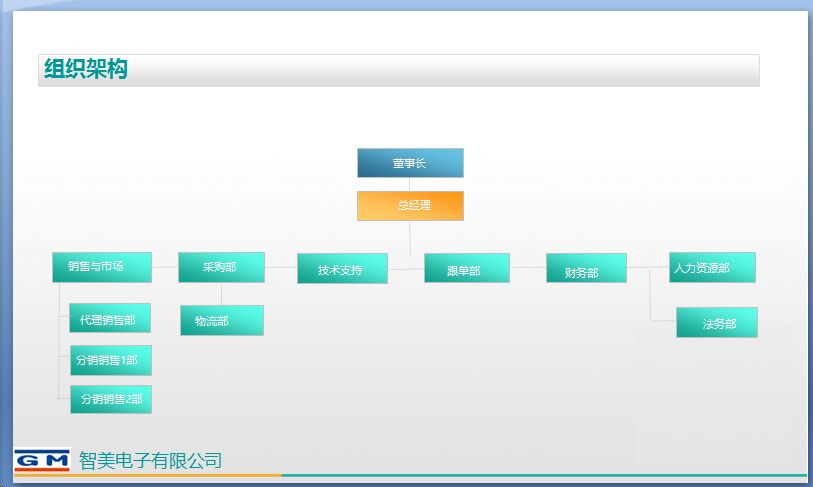The width and height of the screenshot is (813, 487).
Task: Select the 物流部 box under 采购部
Action: [x=222, y=321]
